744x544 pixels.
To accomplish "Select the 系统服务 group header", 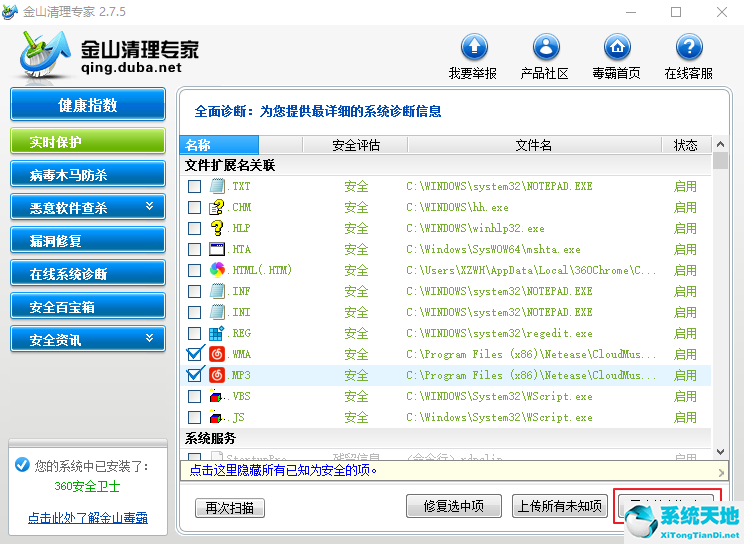I will click(x=446, y=438).
